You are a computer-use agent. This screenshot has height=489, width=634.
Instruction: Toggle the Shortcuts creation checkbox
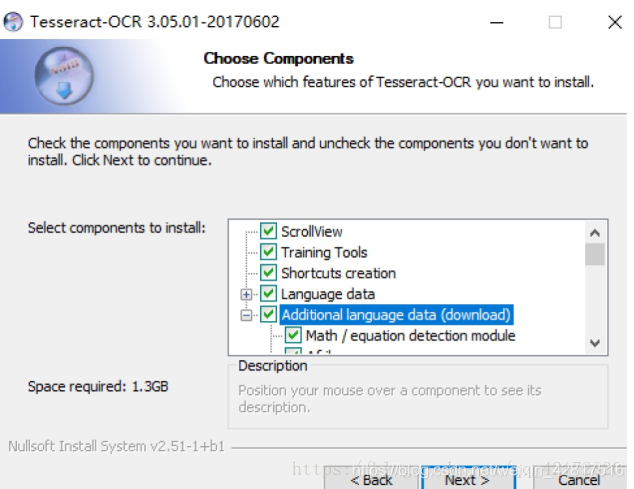pos(268,273)
